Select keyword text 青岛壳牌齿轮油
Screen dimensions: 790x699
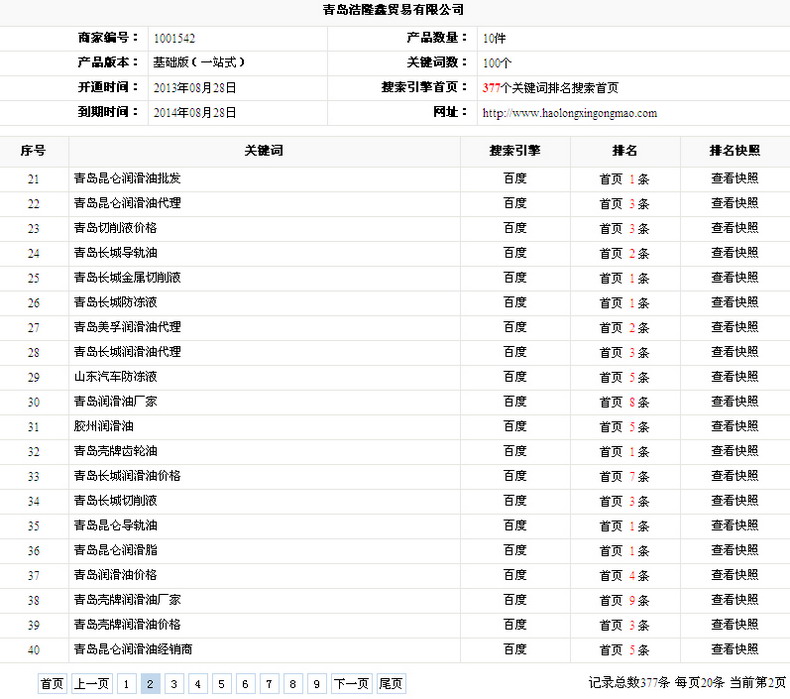(115, 451)
